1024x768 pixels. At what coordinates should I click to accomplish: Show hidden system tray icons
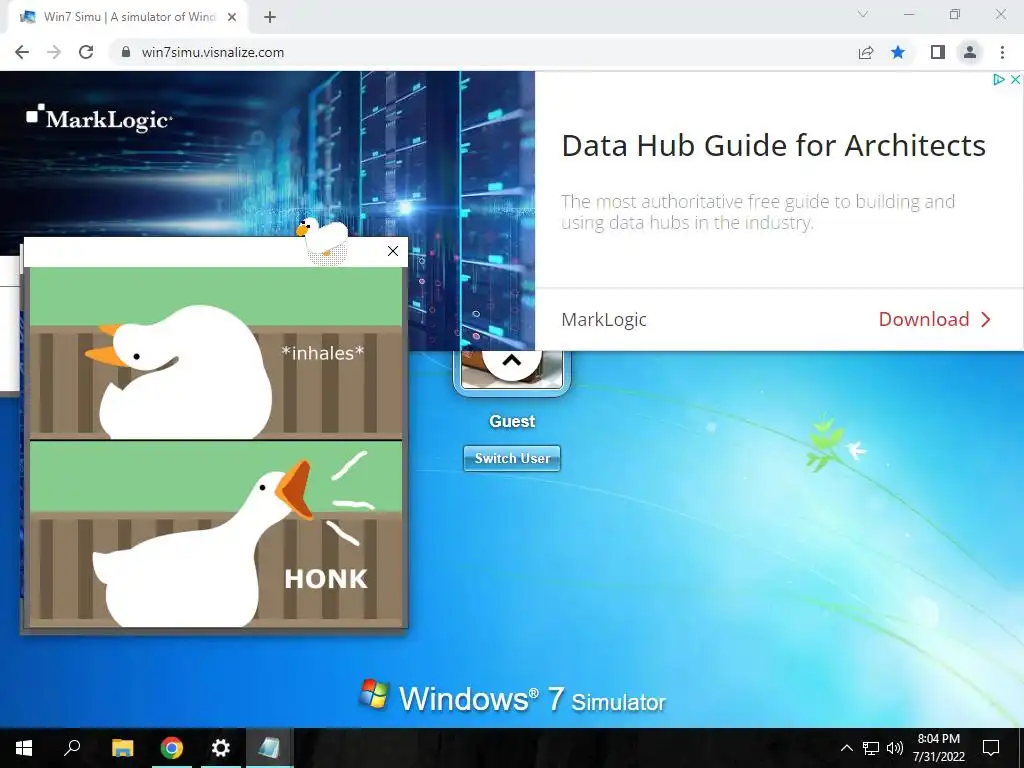click(846, 748)
